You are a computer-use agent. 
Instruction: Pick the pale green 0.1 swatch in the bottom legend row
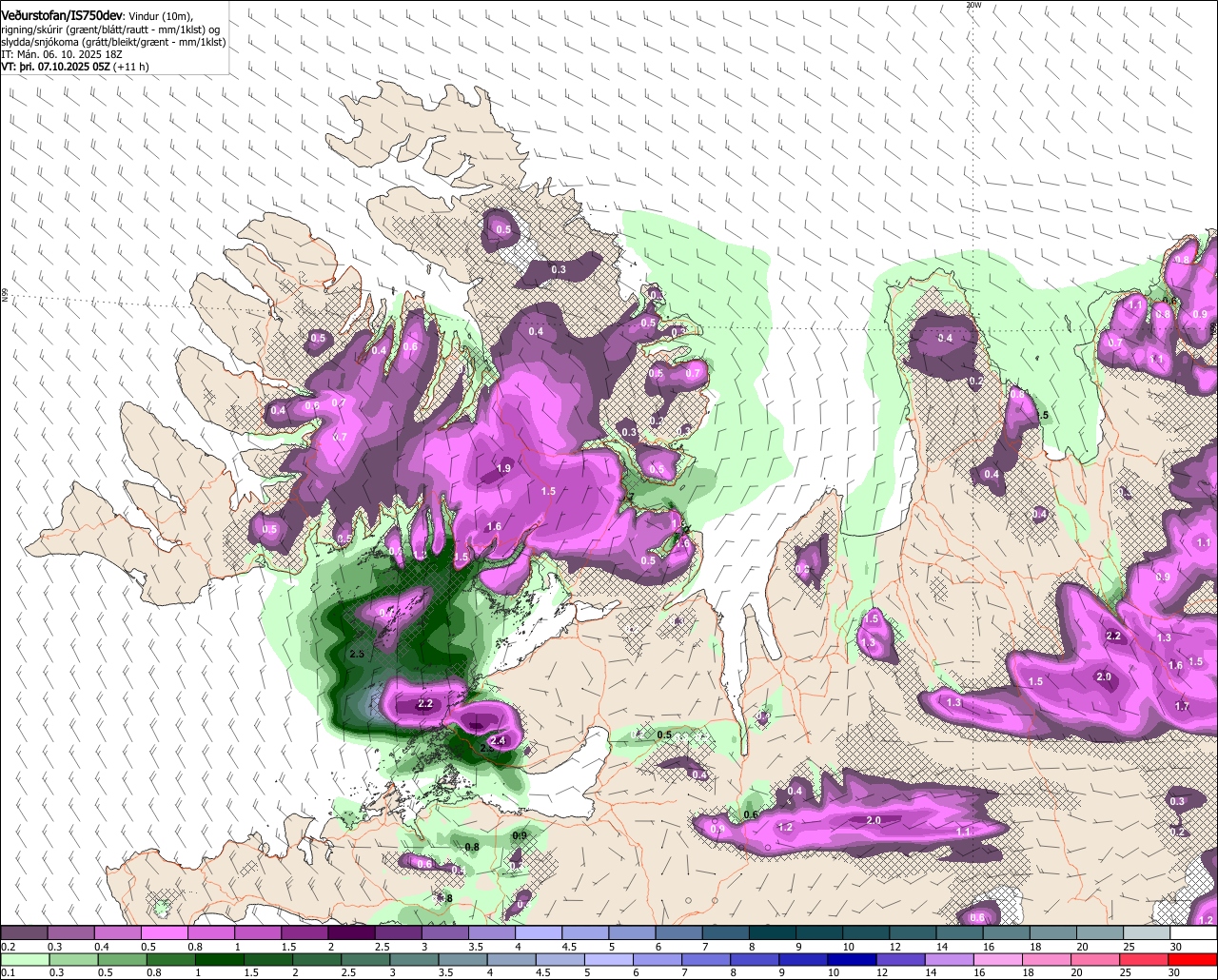coord(24,960)
